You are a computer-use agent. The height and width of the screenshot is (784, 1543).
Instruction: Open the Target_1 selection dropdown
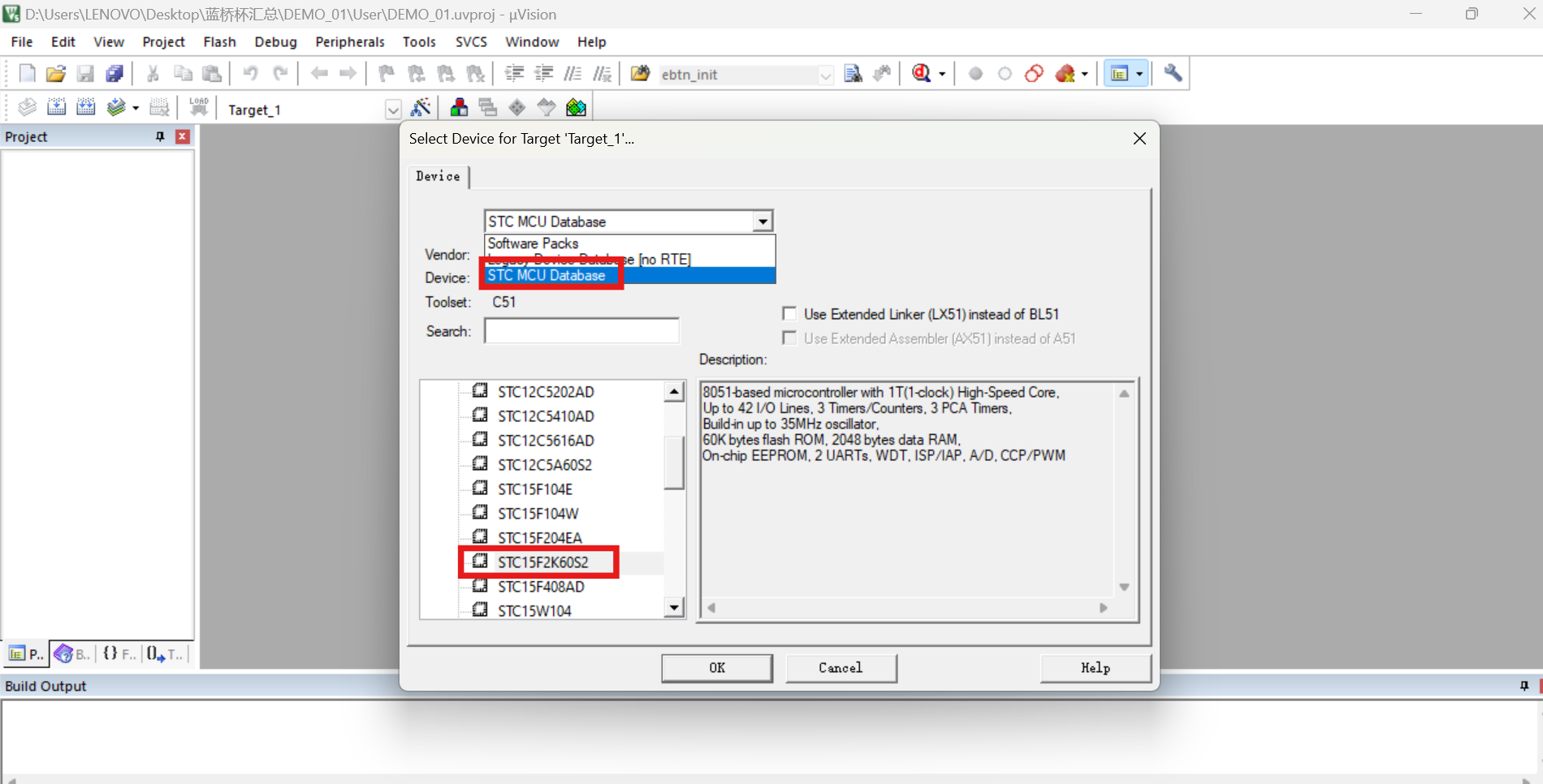[x=393, y=110]
